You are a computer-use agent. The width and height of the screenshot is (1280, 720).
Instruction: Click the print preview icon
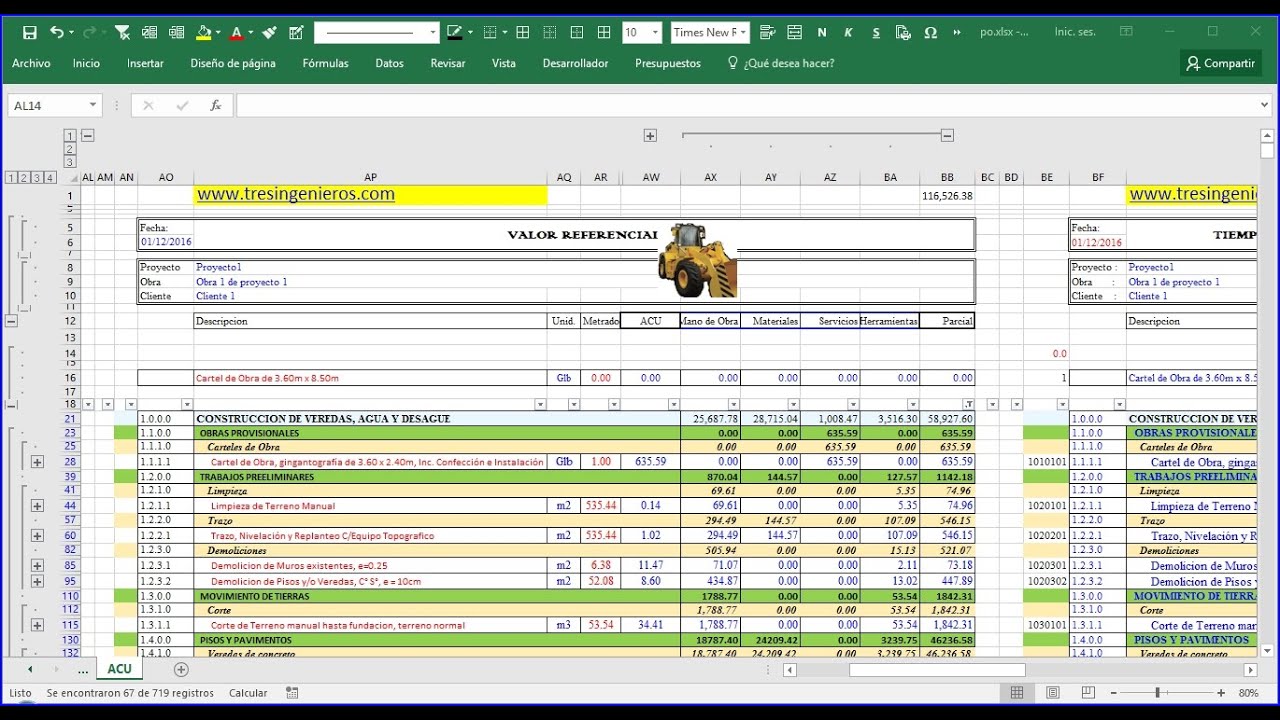pyautogui.click(x=903, y=33)
